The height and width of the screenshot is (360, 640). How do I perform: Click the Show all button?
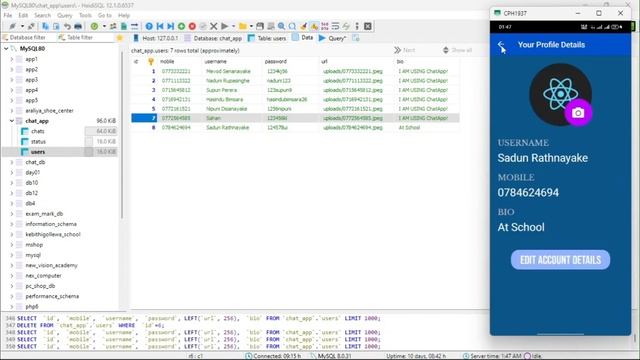(457, 50)
